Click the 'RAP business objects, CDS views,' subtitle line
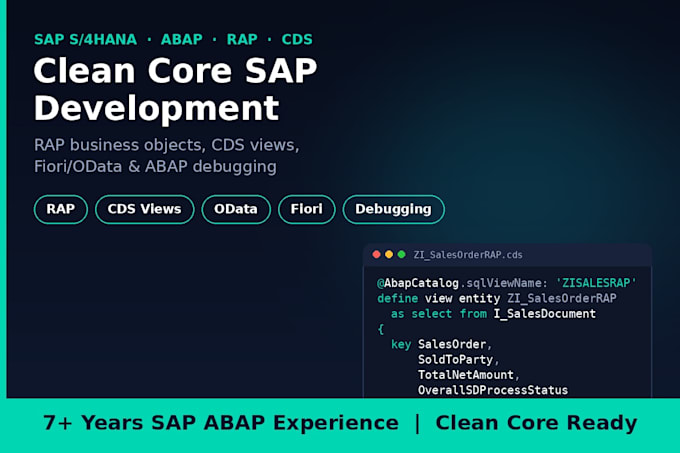 pyautogui.click(x=167, y=145)
